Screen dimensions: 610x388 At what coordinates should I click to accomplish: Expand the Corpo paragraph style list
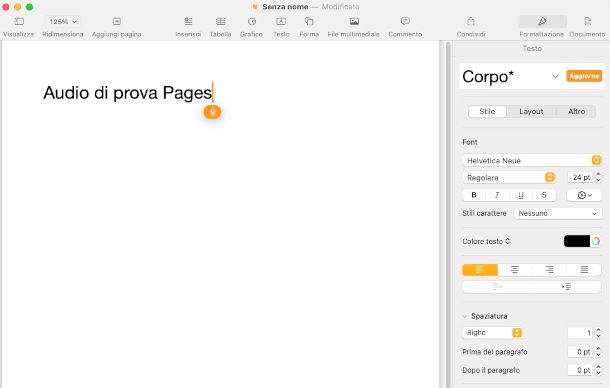coord(555,76)
